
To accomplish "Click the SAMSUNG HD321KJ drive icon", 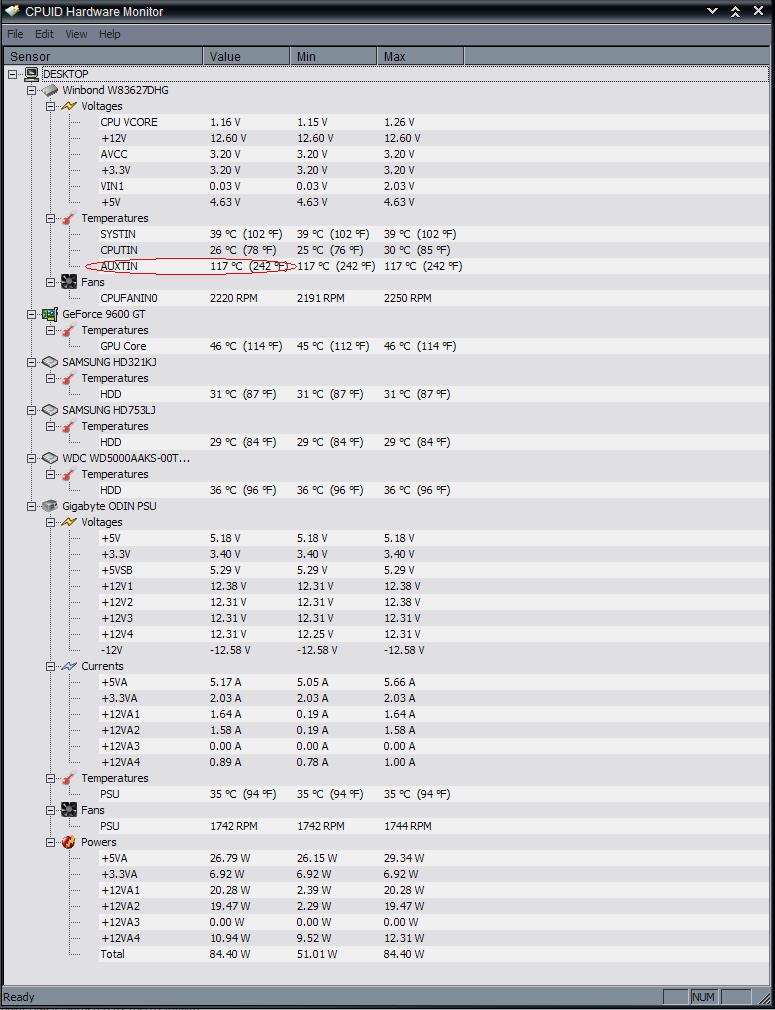I will 50,362.
